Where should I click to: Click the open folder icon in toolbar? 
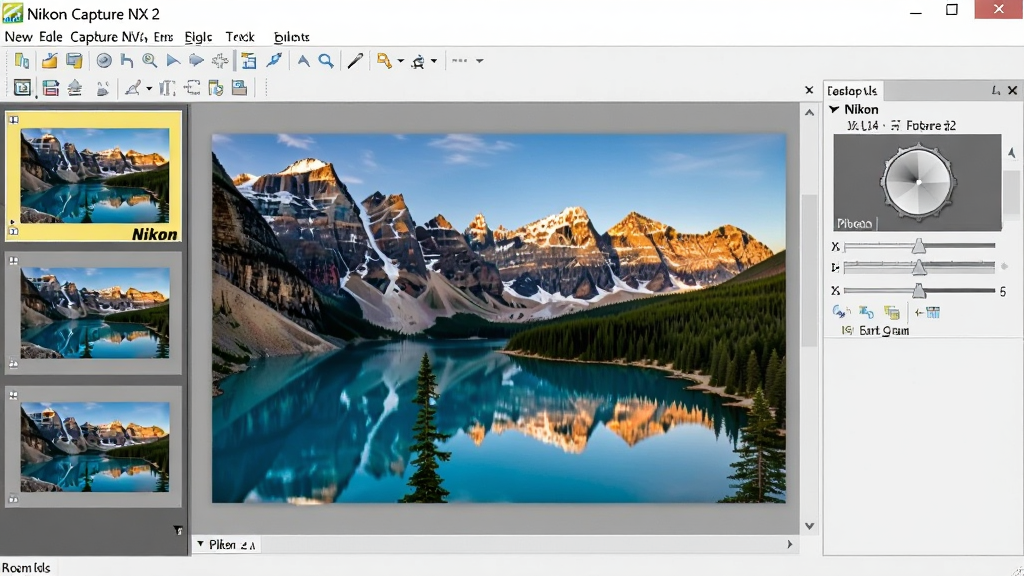tap(49, 61)
